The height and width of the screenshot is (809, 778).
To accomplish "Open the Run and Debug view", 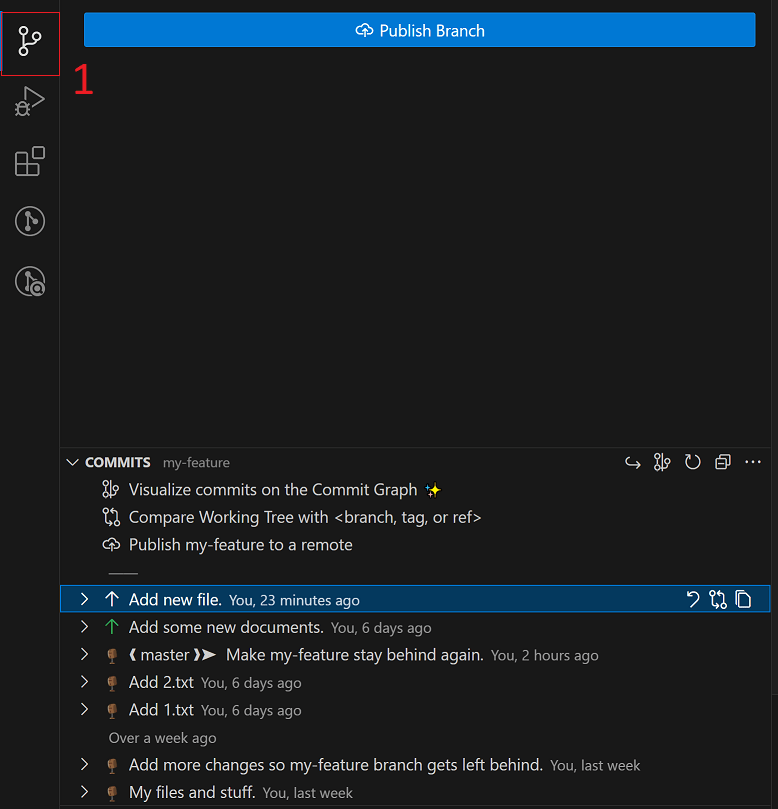I will [x=30, y=102].
